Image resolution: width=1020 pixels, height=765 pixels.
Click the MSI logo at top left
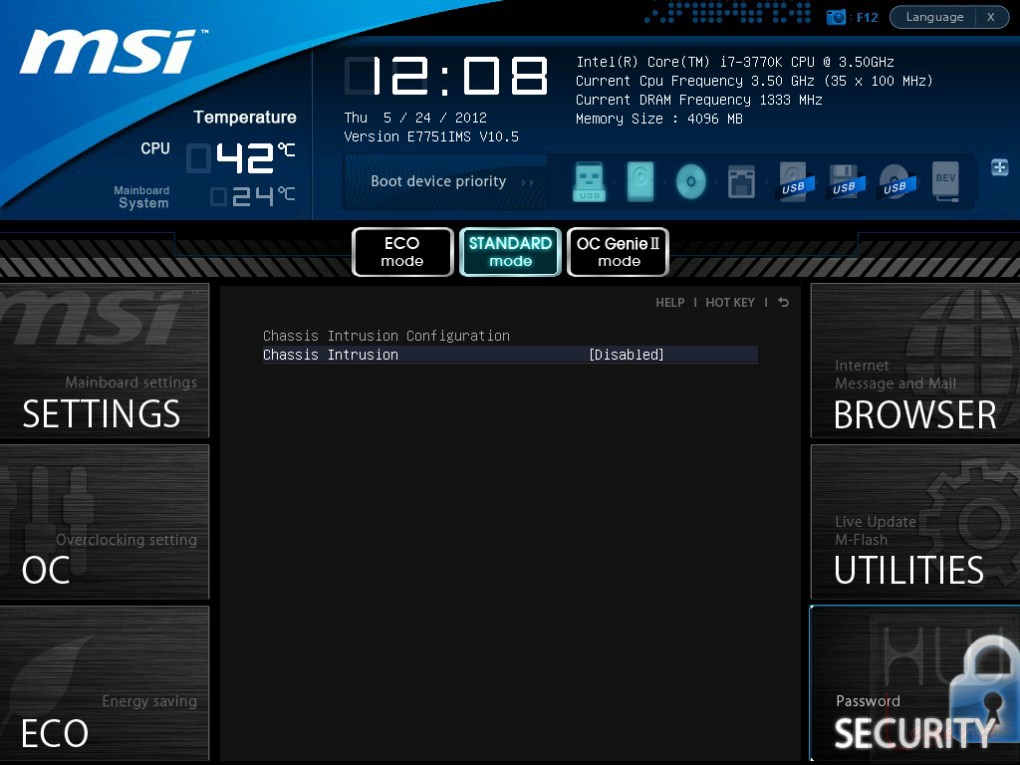click(114, 51)
